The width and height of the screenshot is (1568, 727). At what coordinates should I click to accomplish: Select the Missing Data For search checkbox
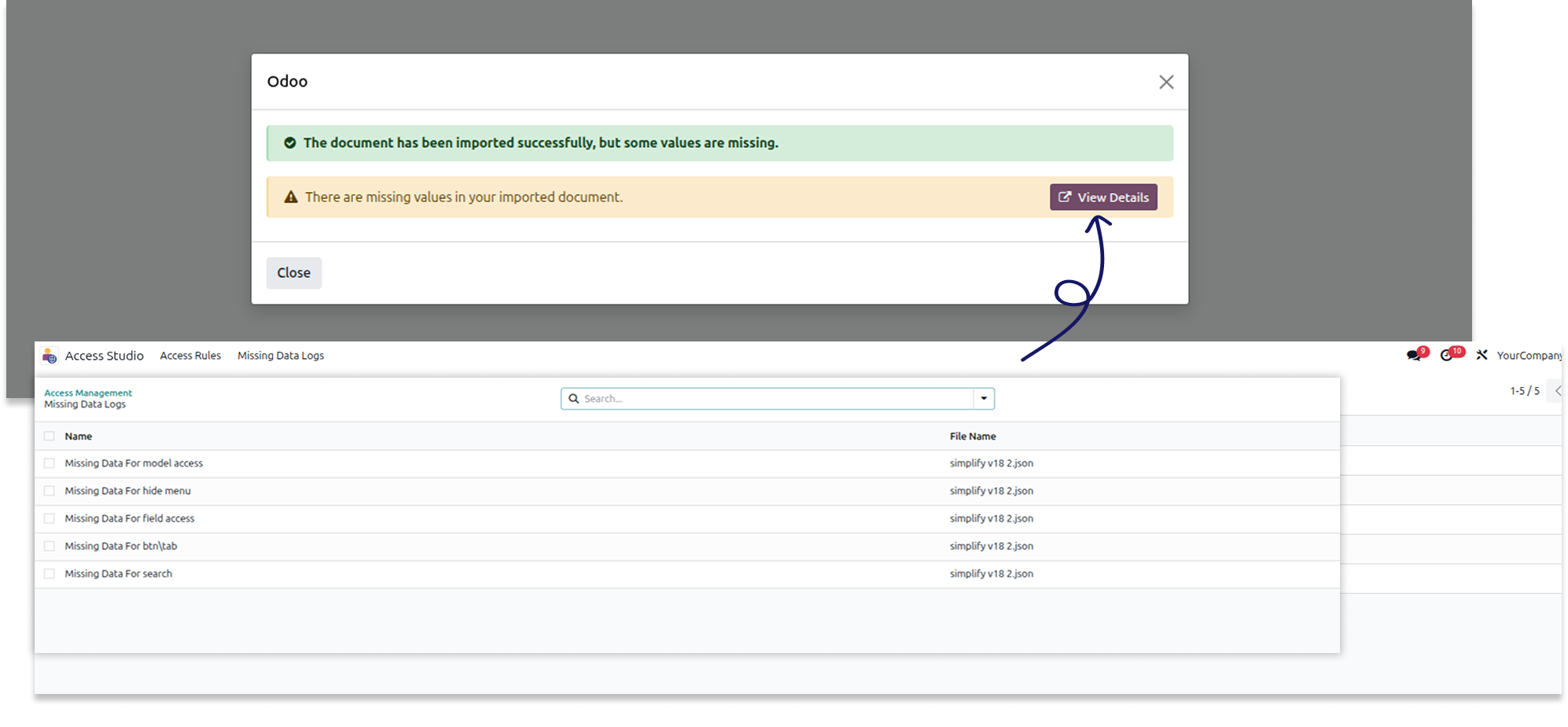50,574
